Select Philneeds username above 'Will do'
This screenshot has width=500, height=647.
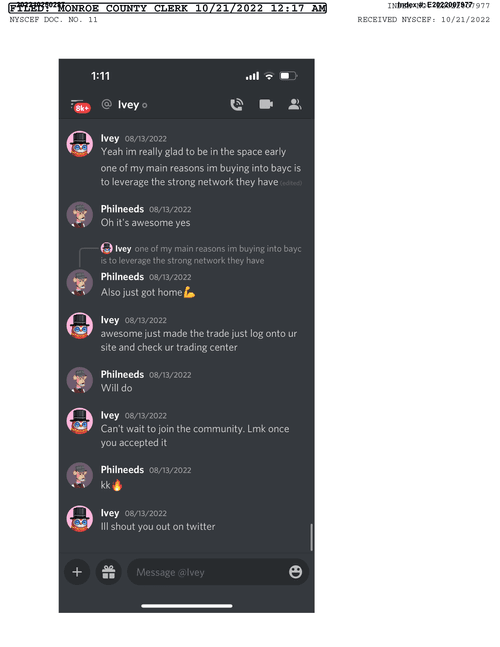point(122,374)
